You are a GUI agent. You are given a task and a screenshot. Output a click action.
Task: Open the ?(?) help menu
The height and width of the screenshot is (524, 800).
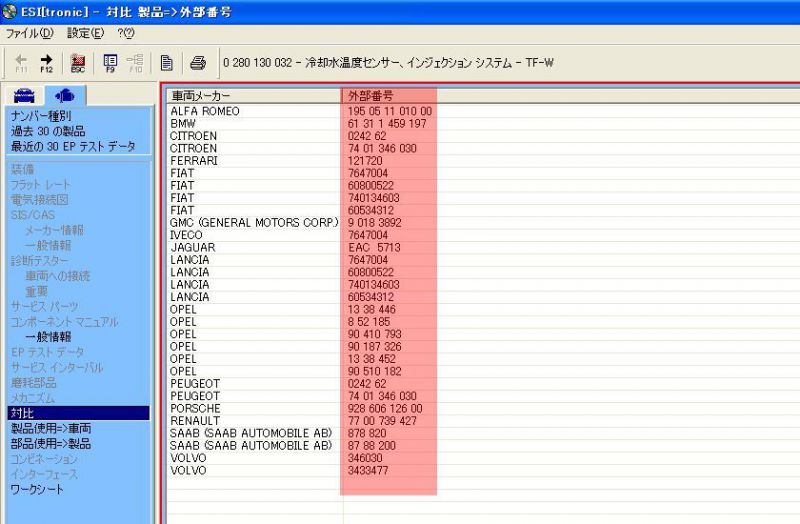126,33
